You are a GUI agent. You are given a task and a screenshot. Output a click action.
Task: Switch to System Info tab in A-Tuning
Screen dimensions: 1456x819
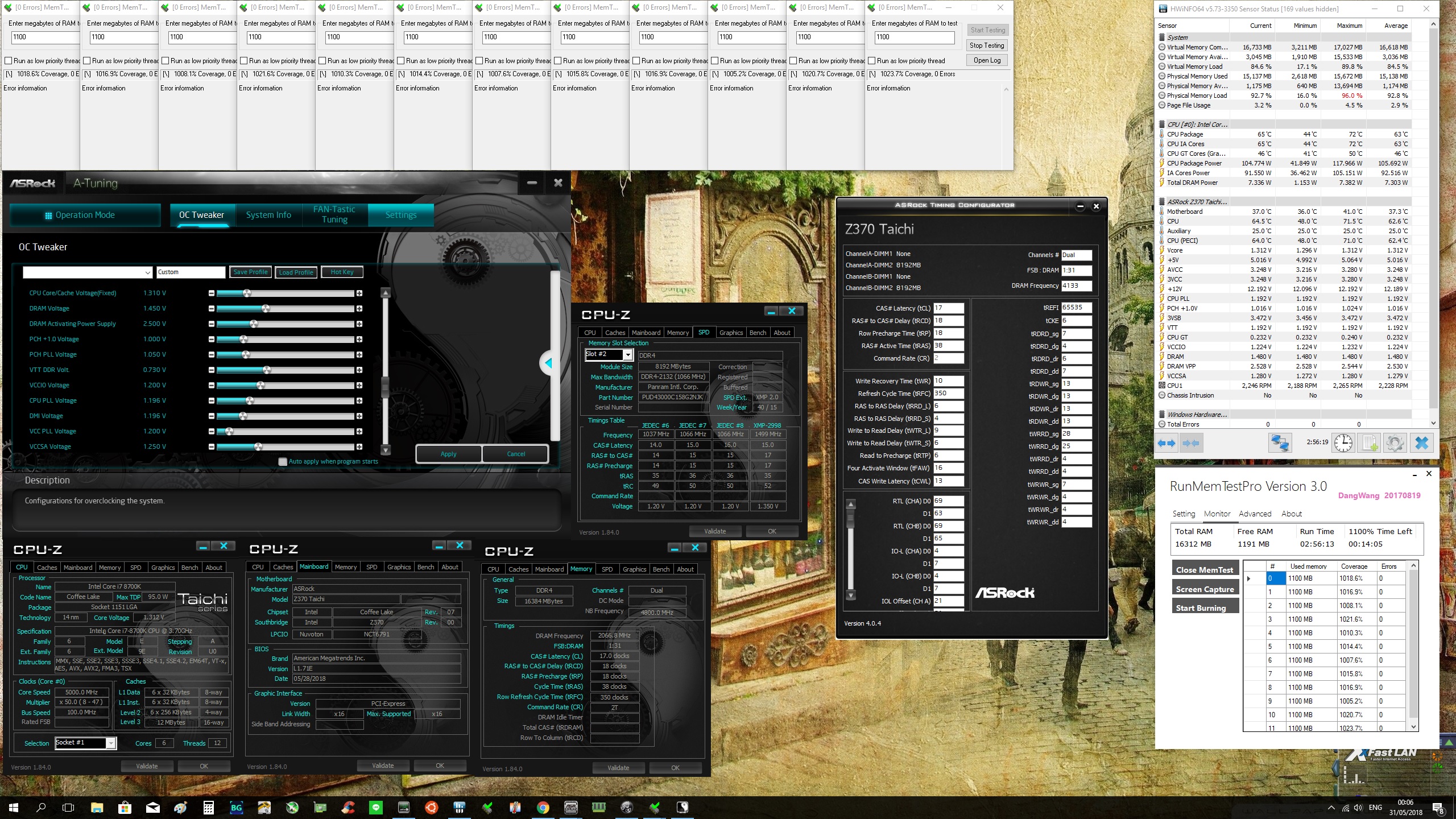[268, 215]
